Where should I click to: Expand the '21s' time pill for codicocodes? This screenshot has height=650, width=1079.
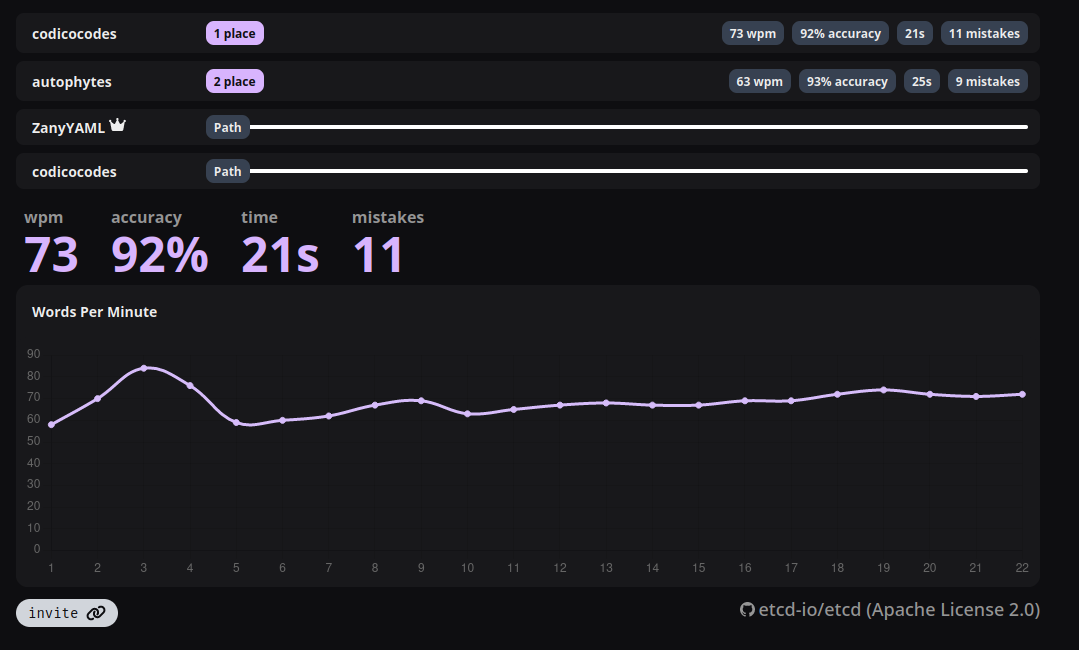pos(914,33)
